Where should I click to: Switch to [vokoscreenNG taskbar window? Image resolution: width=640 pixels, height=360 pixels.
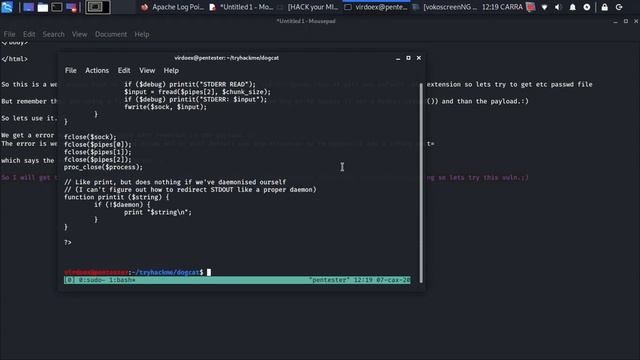[x=444, y=7]
